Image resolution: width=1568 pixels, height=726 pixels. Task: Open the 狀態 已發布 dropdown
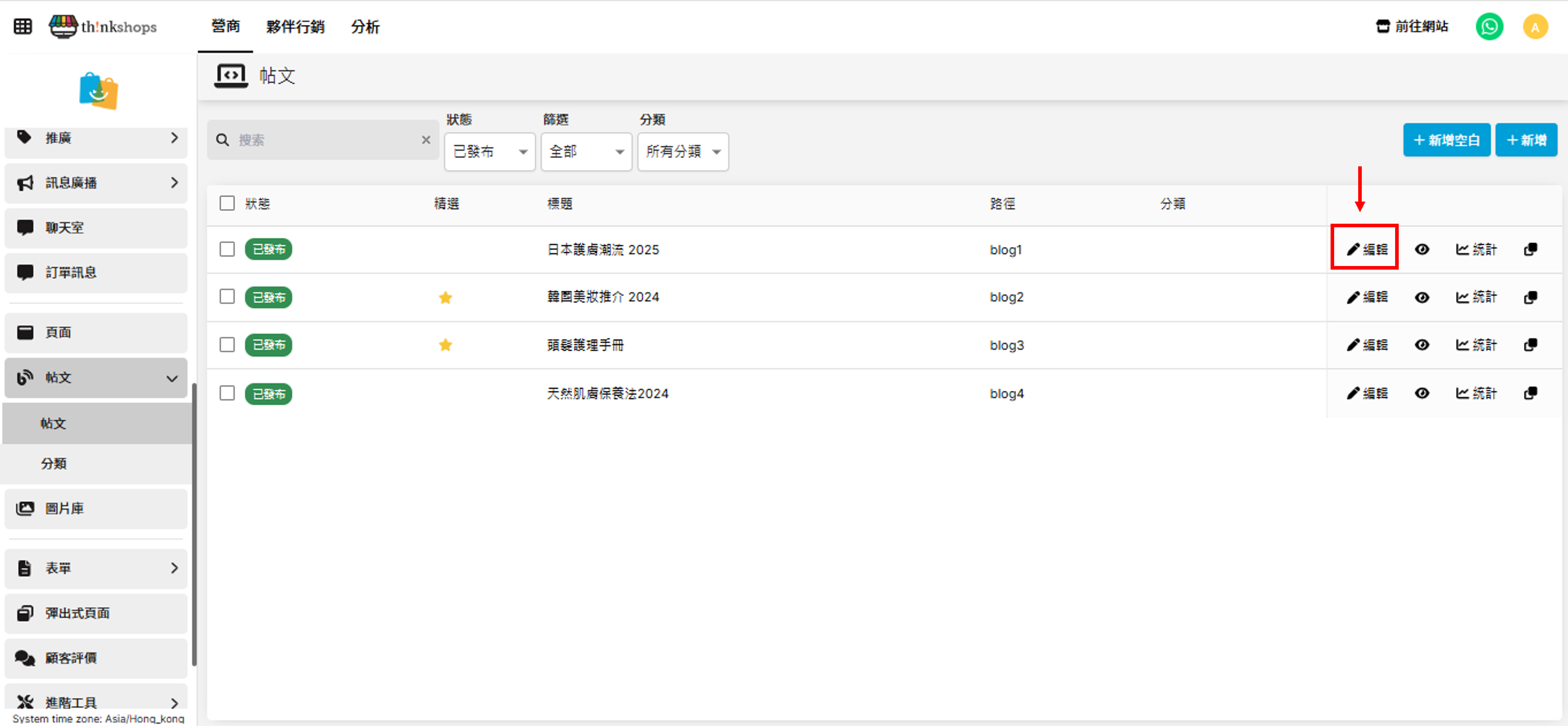490,152
